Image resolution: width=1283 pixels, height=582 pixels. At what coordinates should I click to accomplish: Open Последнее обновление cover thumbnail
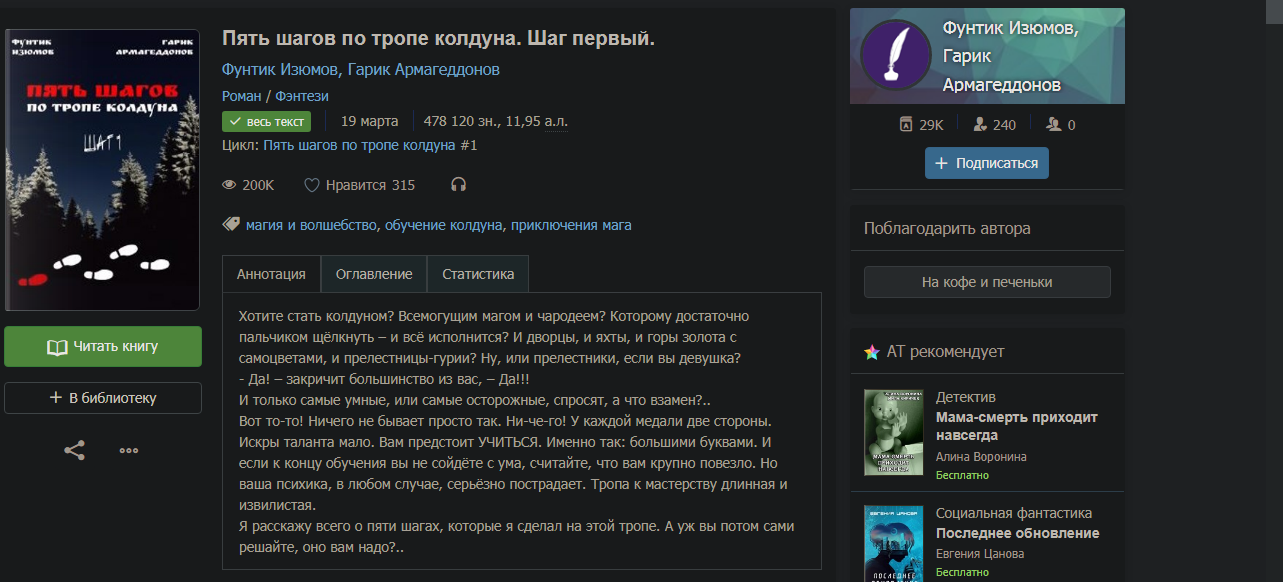[894, 543]
